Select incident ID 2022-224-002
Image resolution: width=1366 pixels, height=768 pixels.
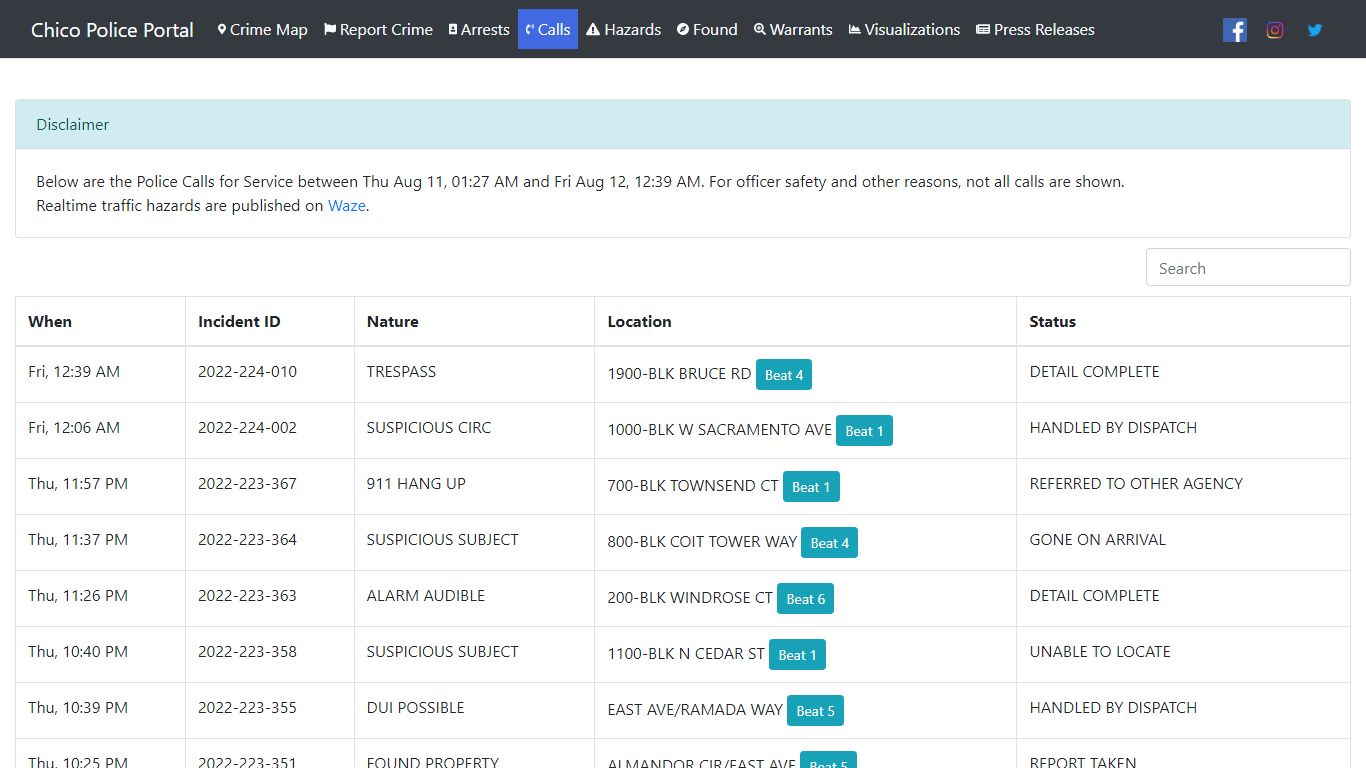point(247,428)
